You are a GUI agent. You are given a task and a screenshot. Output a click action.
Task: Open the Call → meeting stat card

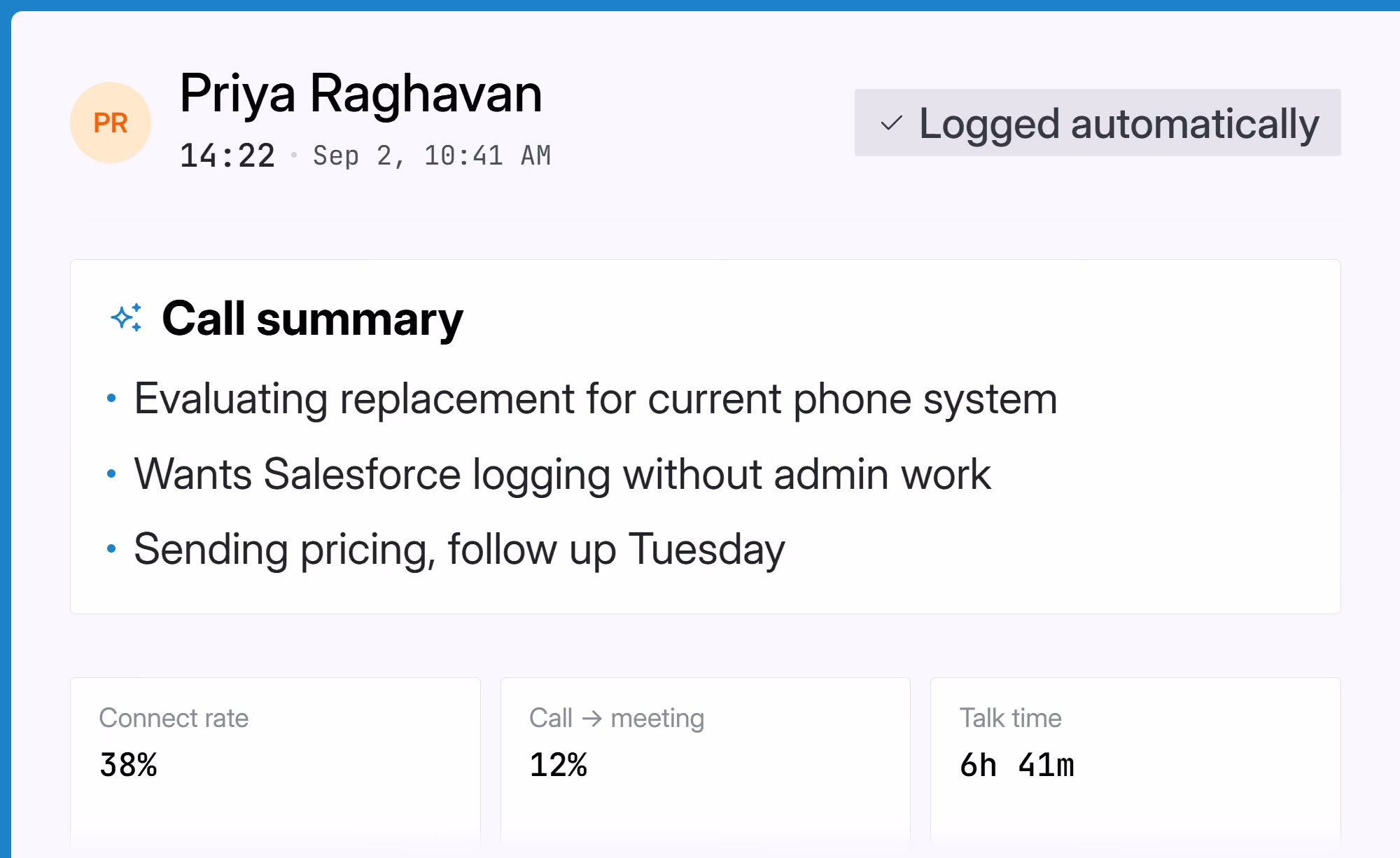(x=706, y=763)
